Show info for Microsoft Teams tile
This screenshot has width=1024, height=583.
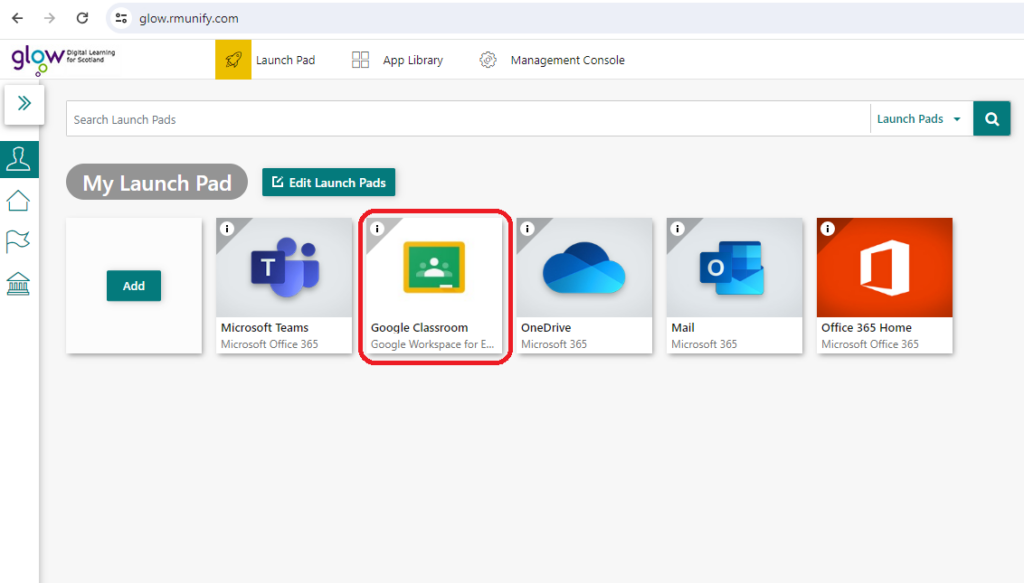click(227, 228)
